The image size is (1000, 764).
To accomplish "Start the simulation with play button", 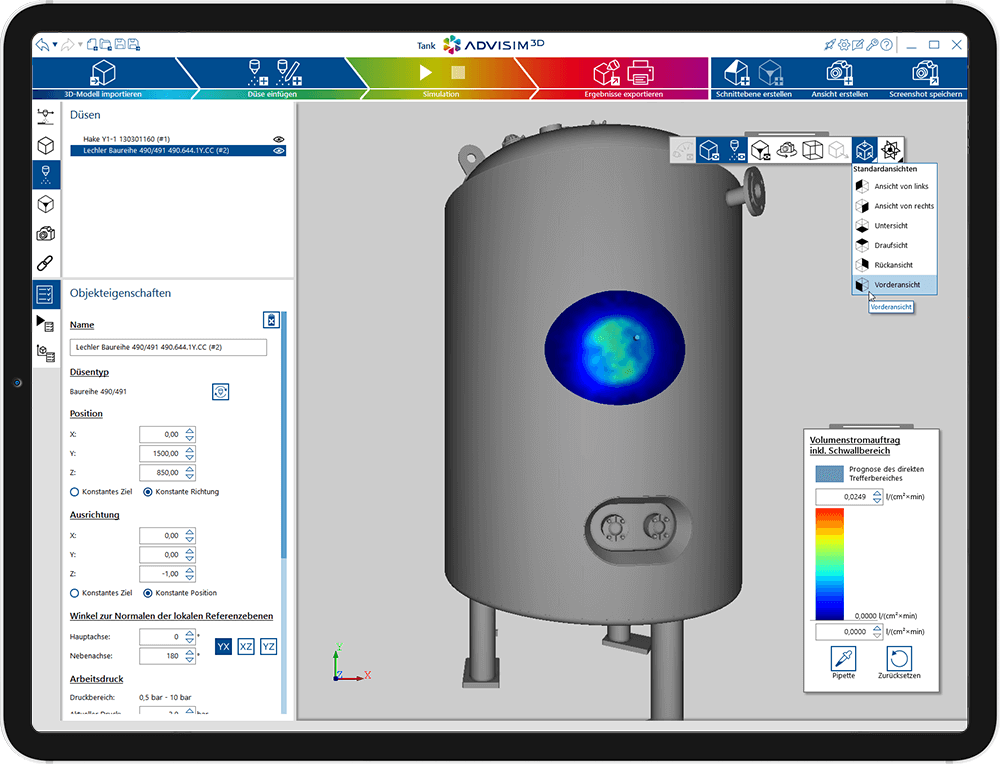I will tap(426, 73).
